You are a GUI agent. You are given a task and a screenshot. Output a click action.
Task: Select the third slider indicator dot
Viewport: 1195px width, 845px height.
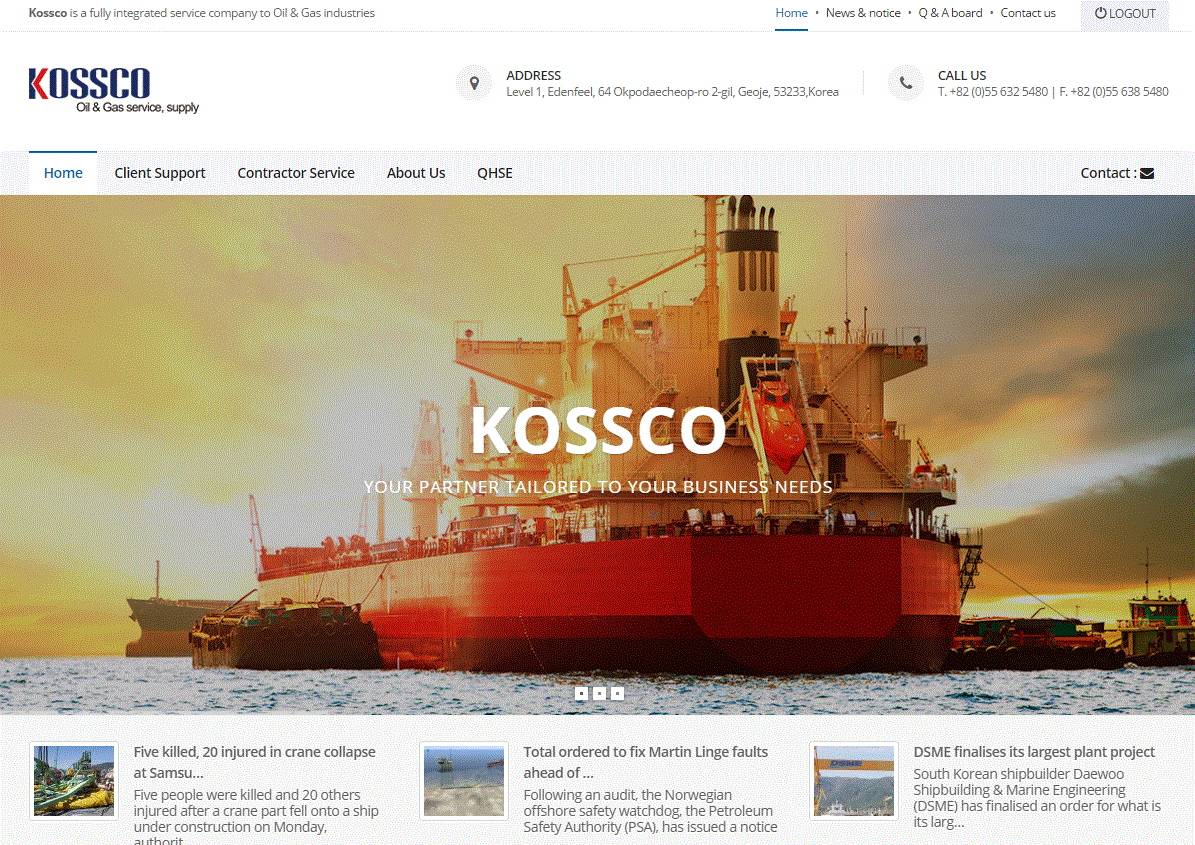coord(617,693)
